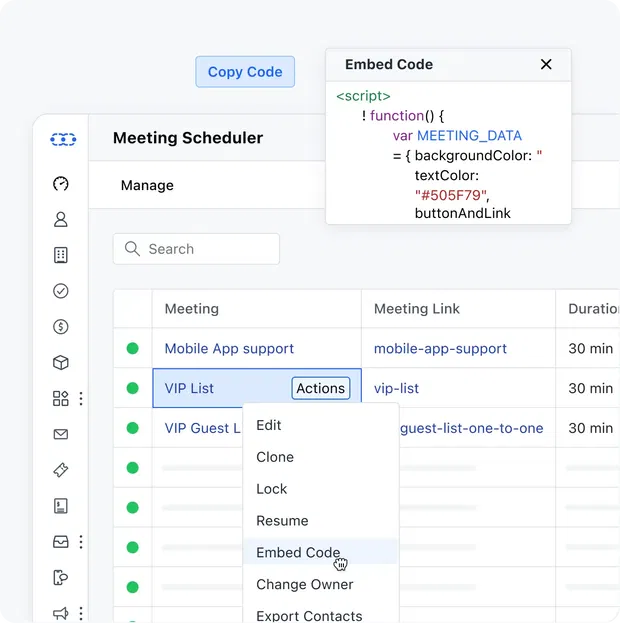Select Embed Code from the actions menu

(320, 552)
